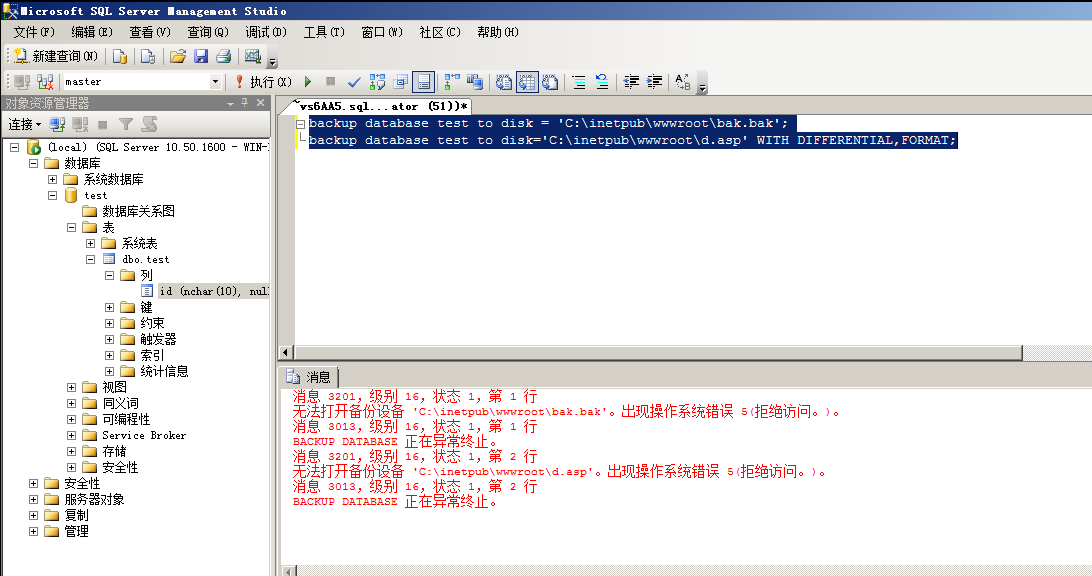Collapse the test database node
1092x576 pixels.
tap(52, 195)
